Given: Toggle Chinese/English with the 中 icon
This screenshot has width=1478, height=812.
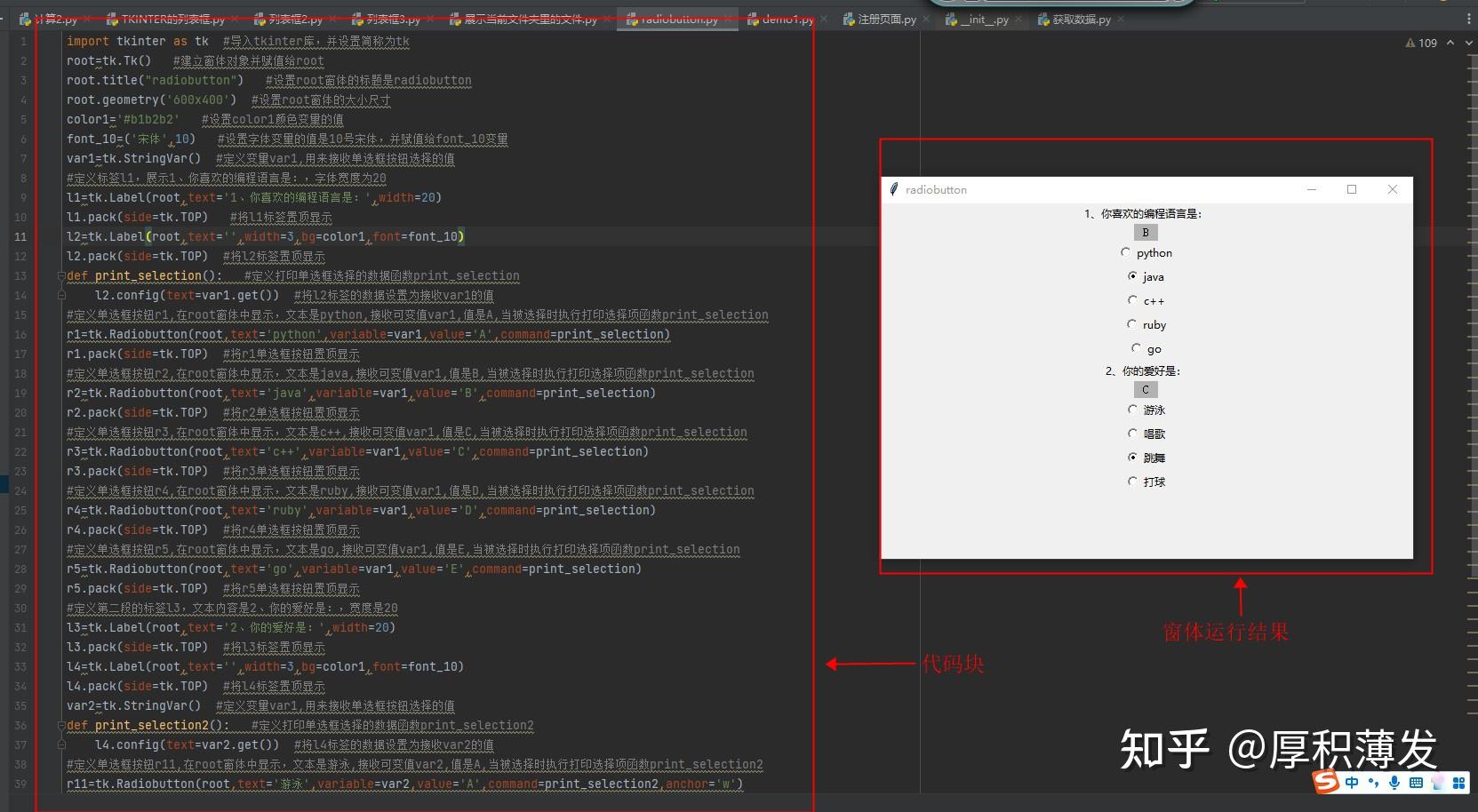Looking at the screenshot, I should point(1352,782).
